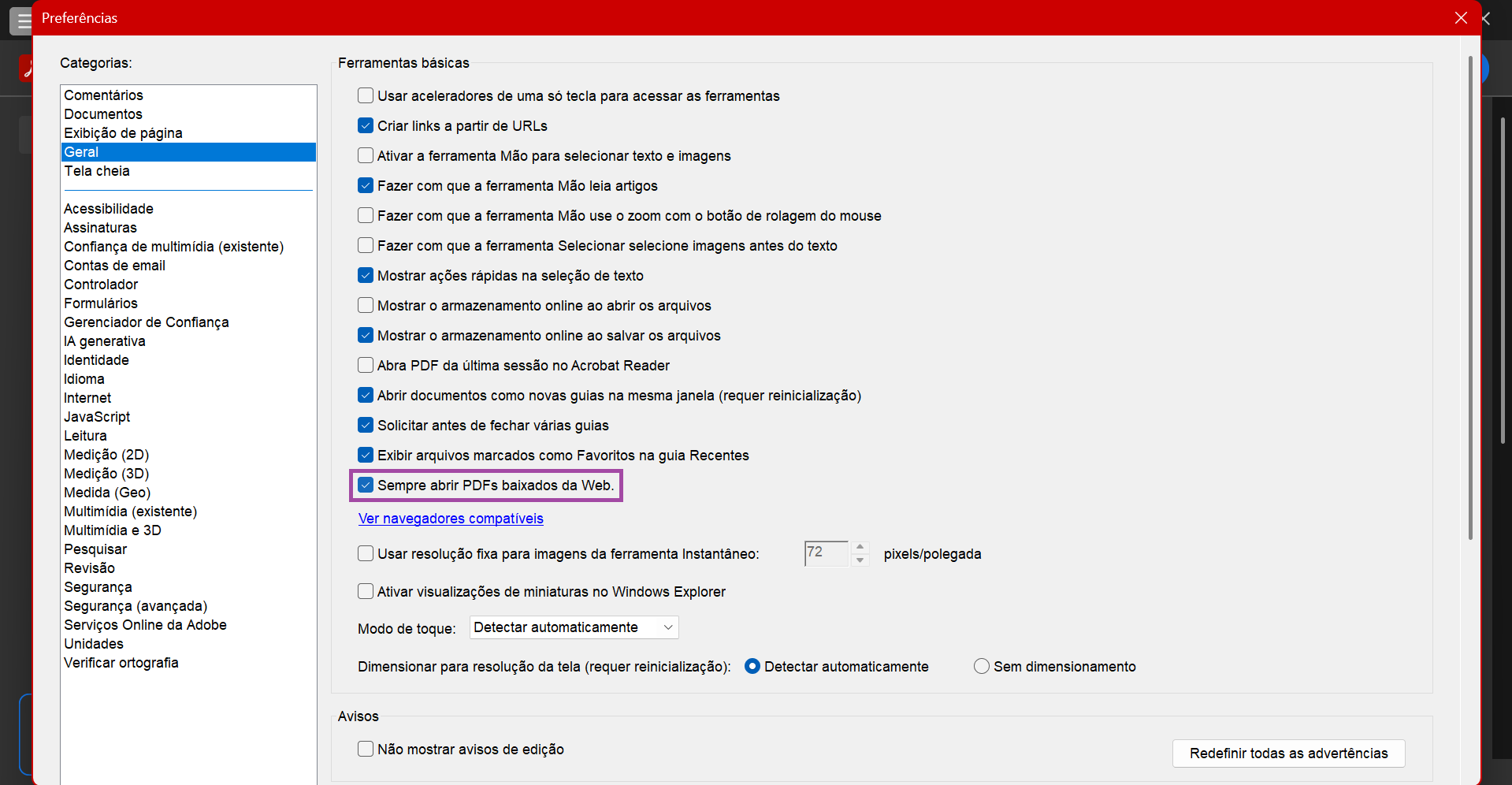The image size is (1512, 785).
Task: Open Idioma category
Action: coord(188,379)
